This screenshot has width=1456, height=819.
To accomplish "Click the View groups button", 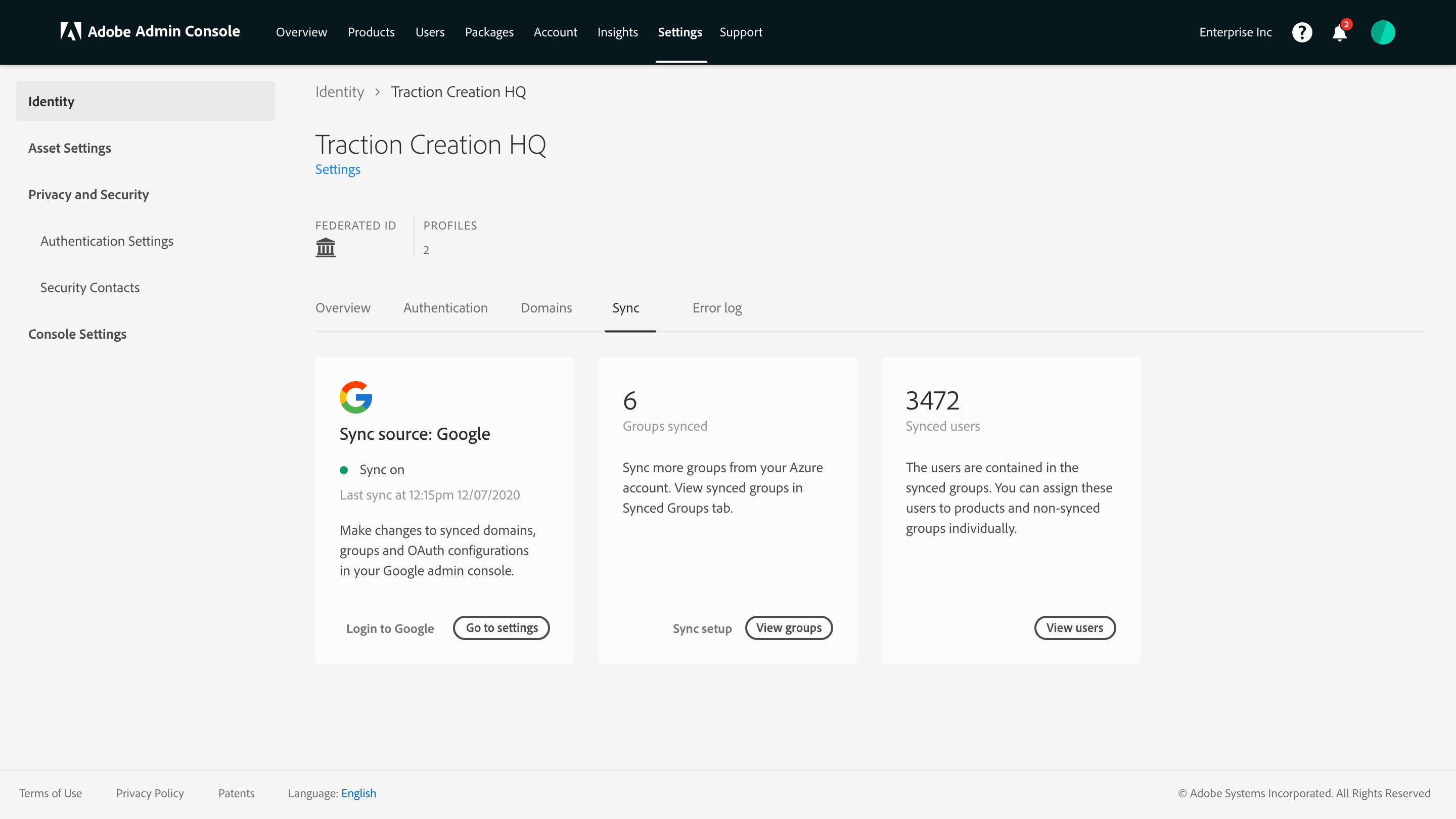I will point(789,628).
